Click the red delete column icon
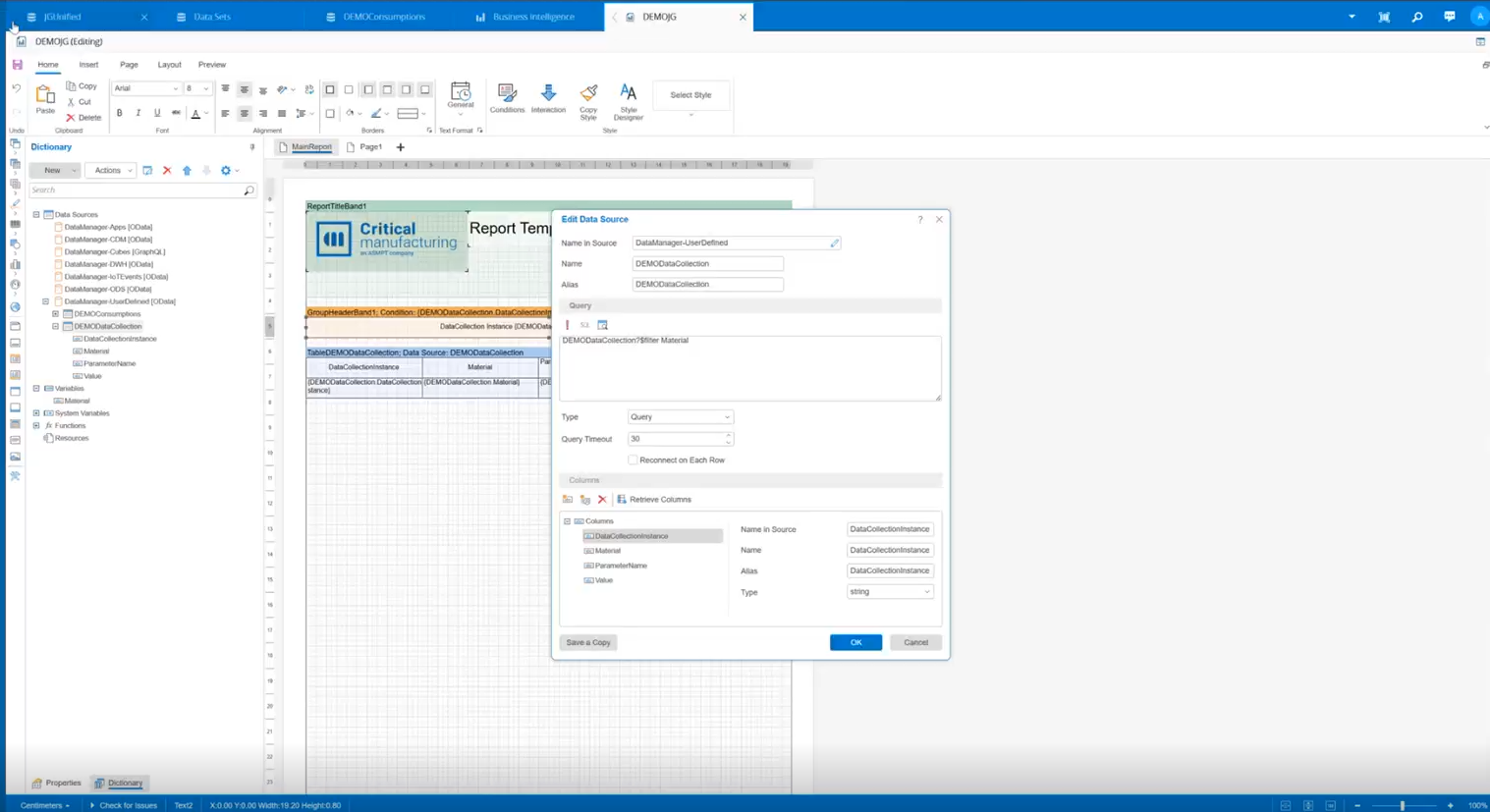1490x812 pixels. tap(602, 500)
